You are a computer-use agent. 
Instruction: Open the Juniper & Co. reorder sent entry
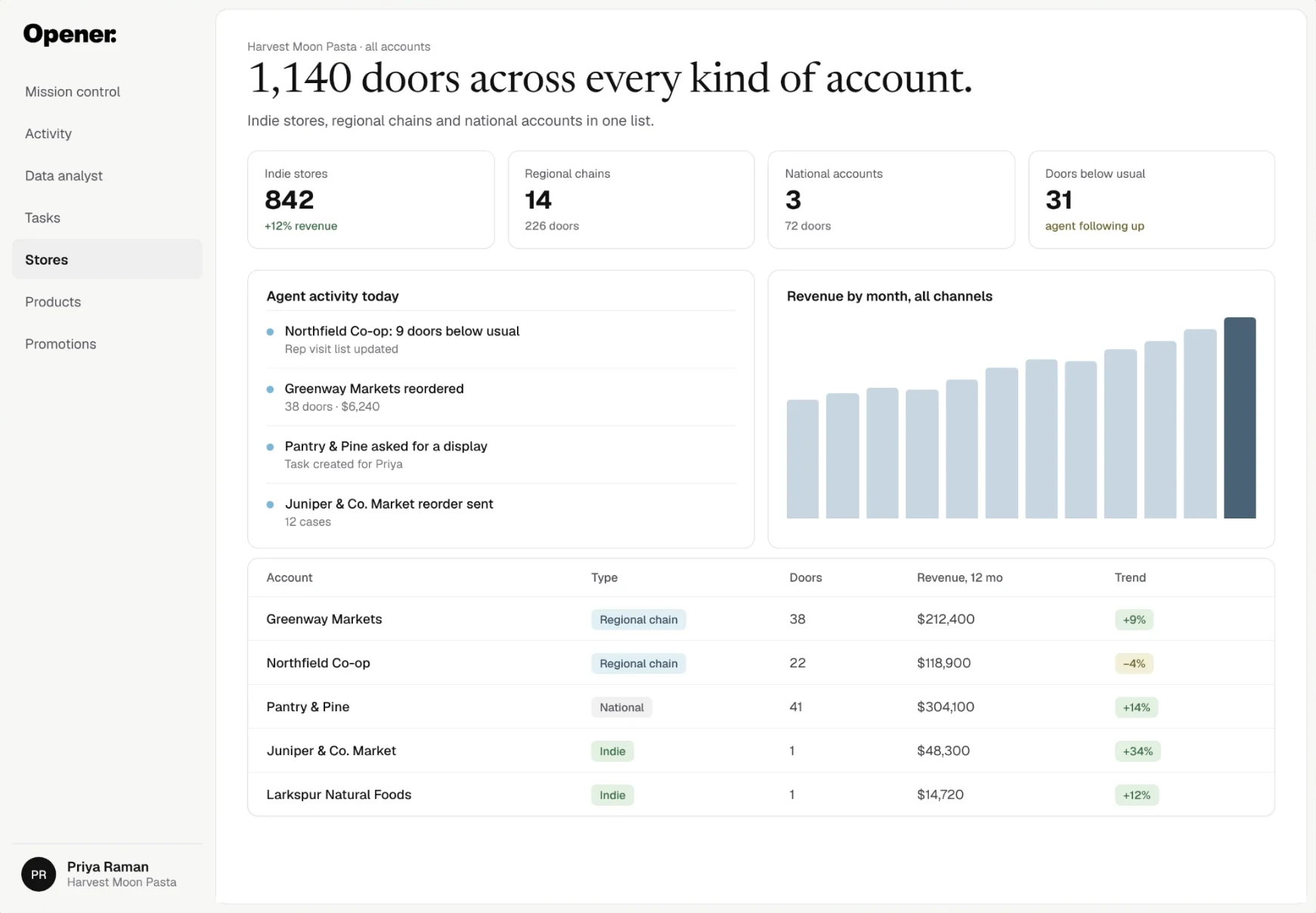(x=500, y=512)
